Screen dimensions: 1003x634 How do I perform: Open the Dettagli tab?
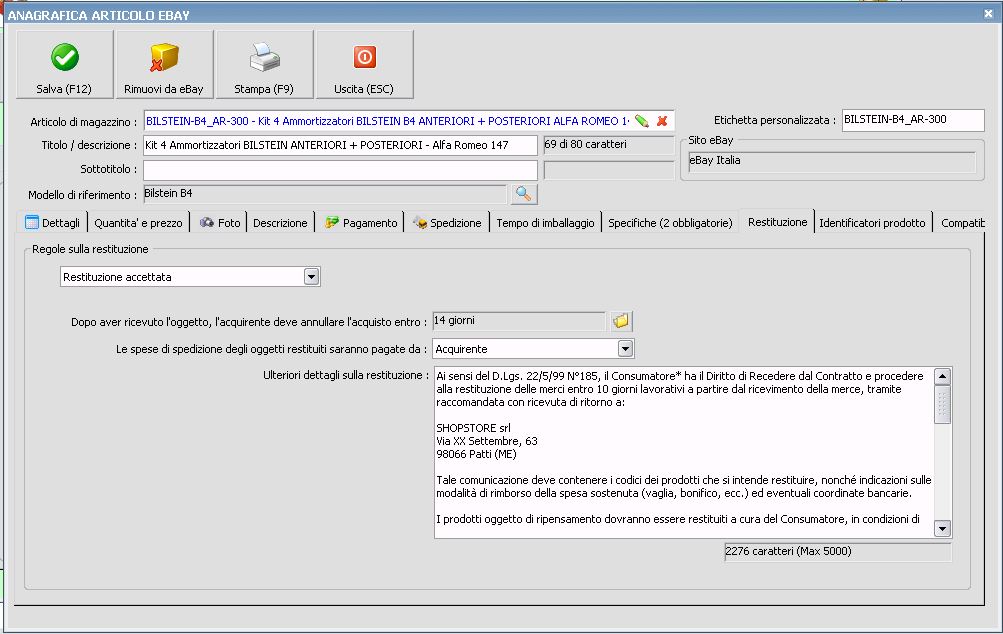(x=52, y=223)
